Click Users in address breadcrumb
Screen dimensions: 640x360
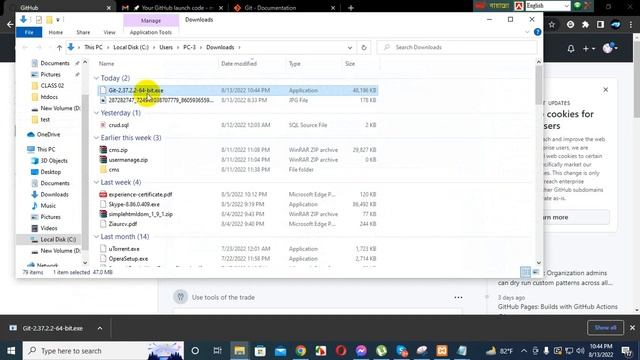(166, 47)
